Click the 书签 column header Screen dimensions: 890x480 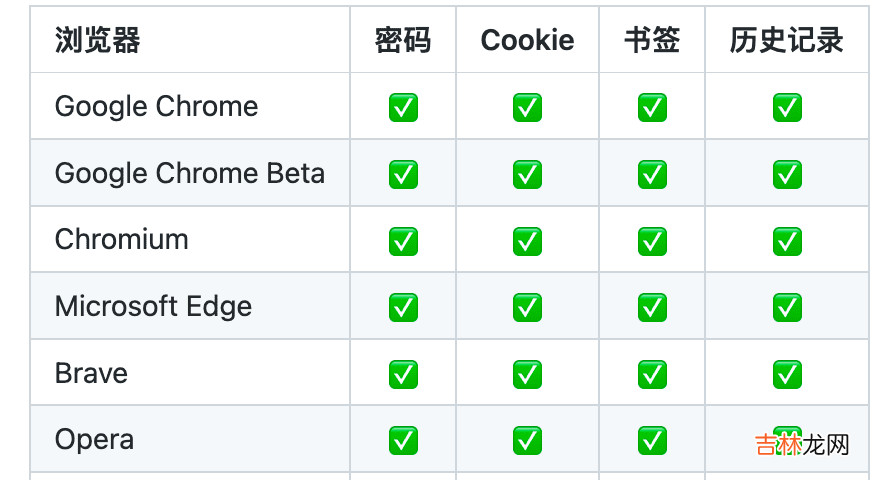pos(652,40)
